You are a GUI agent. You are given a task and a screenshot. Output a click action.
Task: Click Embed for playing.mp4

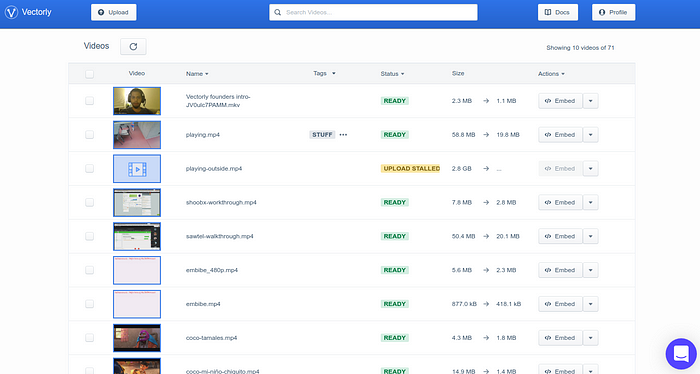point(560,135)
